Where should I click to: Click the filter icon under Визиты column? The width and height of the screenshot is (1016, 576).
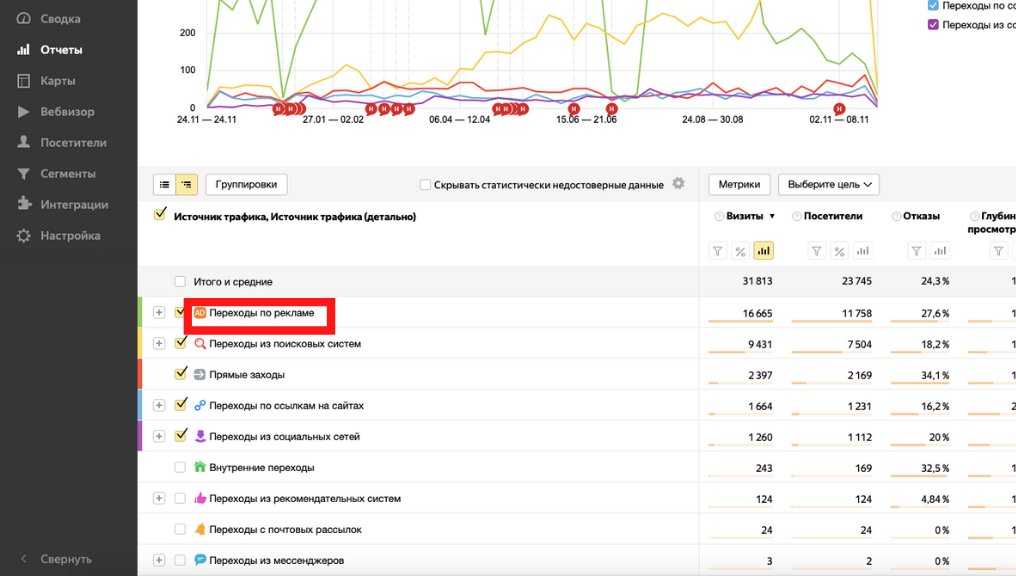[717, 251]
